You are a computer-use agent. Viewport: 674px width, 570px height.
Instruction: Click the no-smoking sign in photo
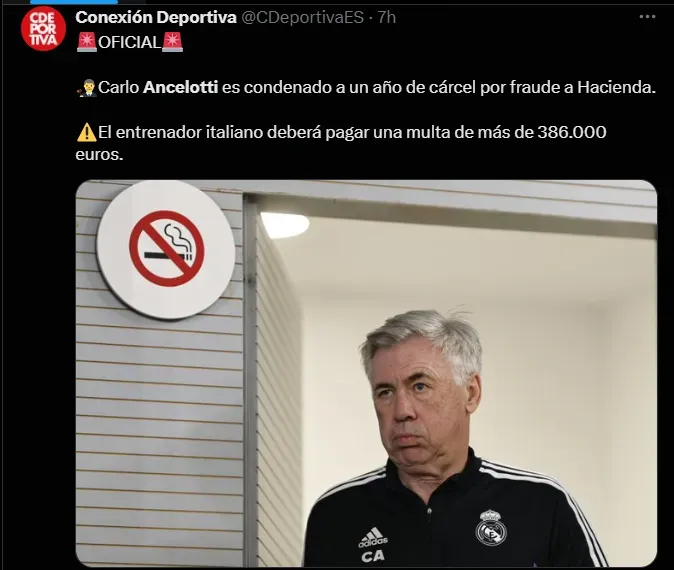tap(166, 249)
